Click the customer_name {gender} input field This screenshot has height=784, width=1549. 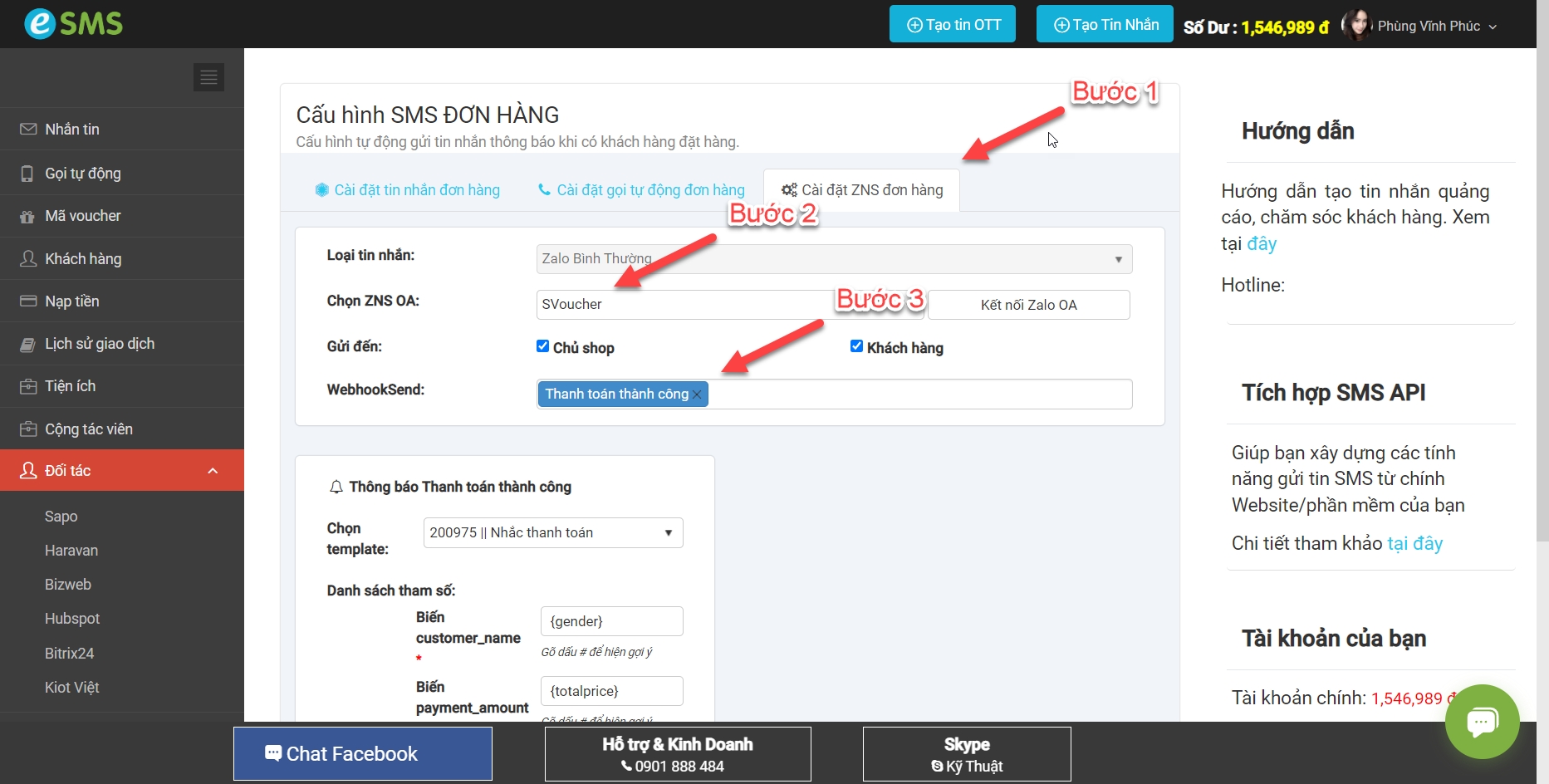pyautogui.click(x=611, y=621)
